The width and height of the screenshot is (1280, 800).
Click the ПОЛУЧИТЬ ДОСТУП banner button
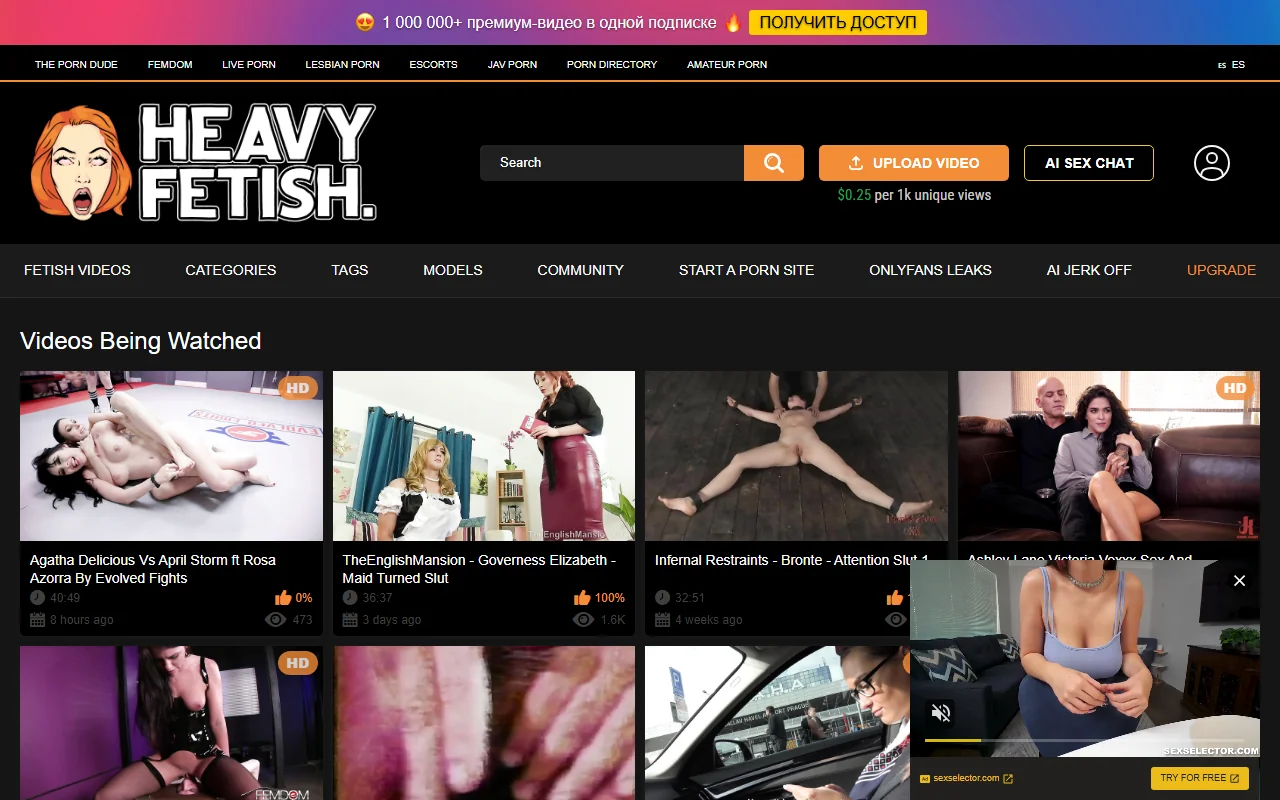pos(837,22)
